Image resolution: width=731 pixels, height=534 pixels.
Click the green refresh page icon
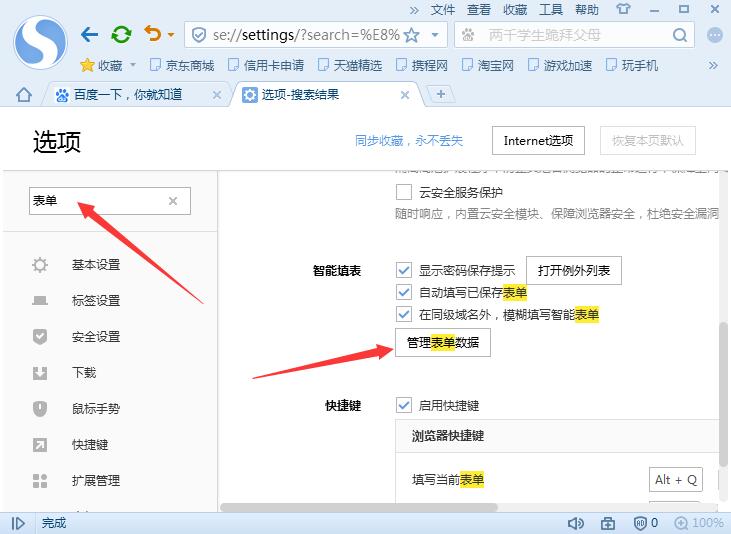point(121,35)
